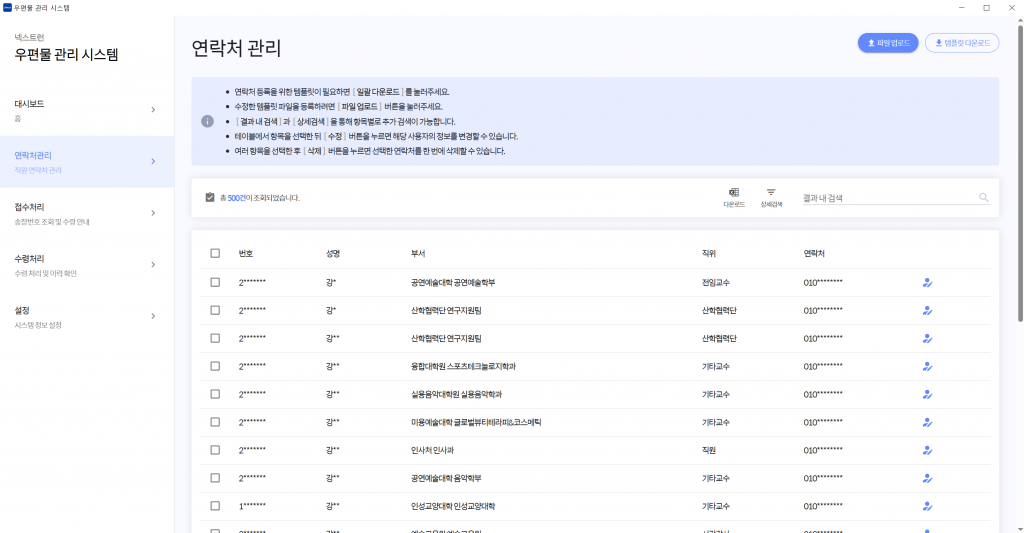Toggle the select-all checkbox in table header

click(215, 254)
